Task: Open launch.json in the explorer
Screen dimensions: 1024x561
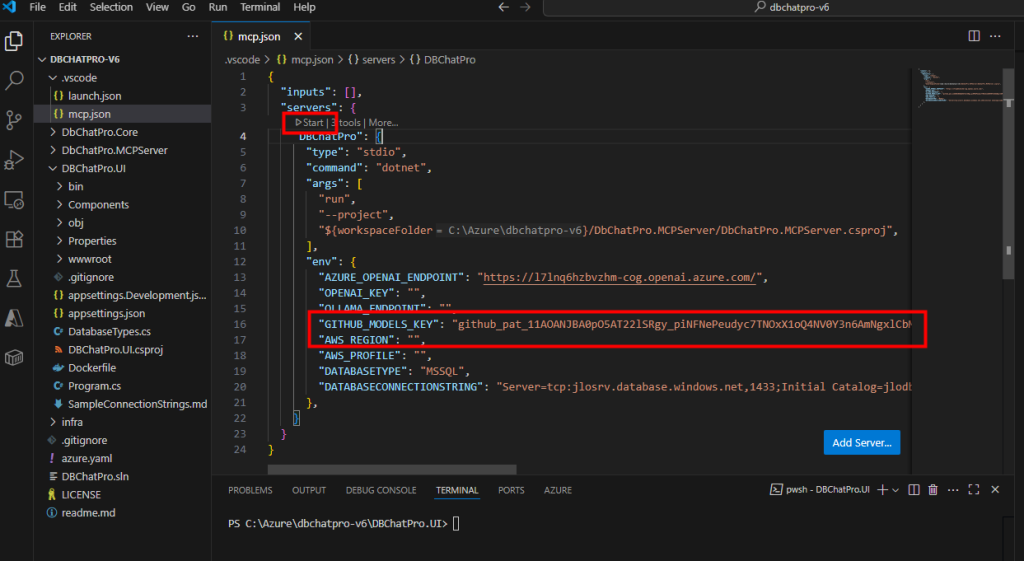Action: [x=123, y=96]
